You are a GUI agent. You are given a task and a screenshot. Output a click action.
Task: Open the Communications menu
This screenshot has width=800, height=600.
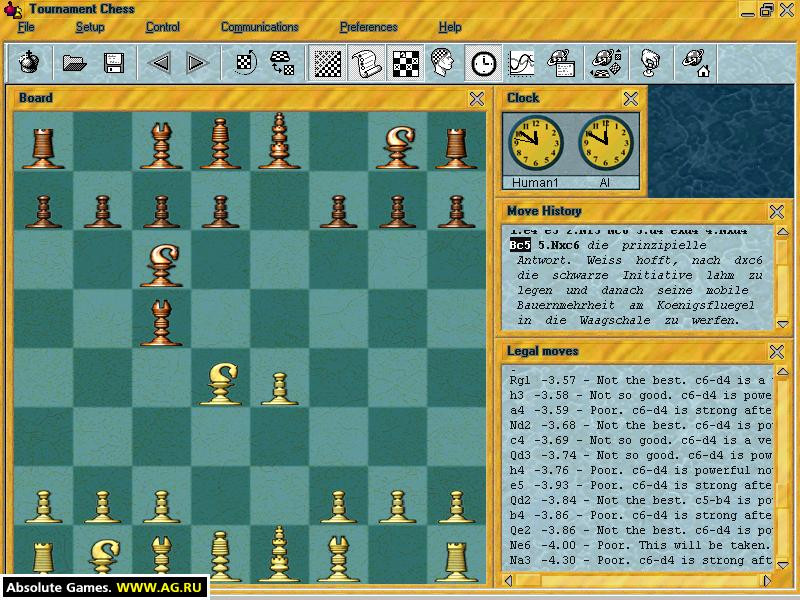click(x=260, y=27)
